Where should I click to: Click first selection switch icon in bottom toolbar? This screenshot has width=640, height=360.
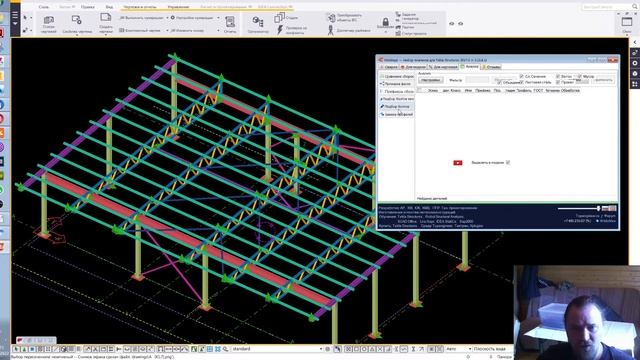(x=16, y=349)
